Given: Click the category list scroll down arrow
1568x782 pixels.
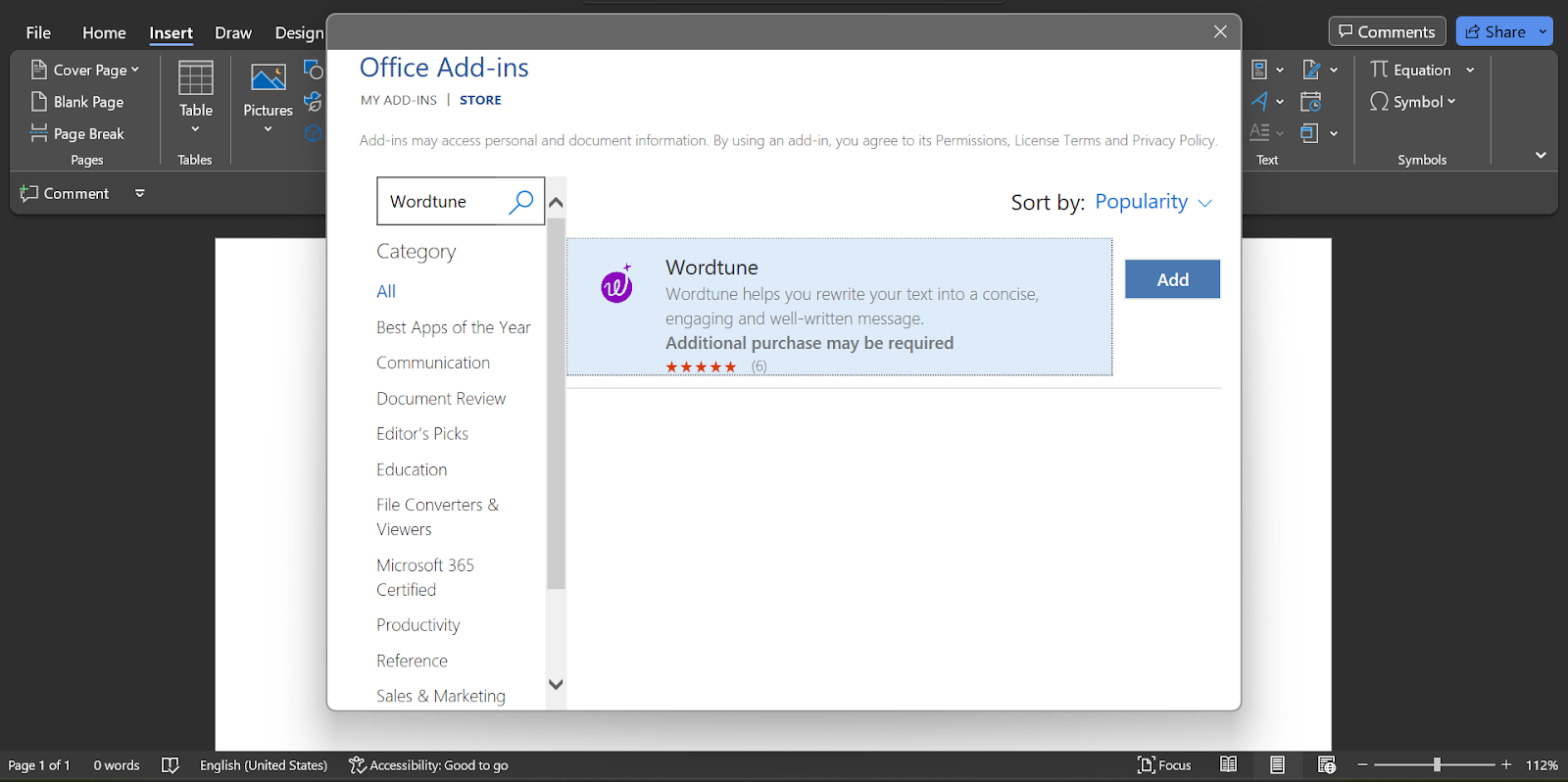Looking at the screenshot, I should click(x=556, y=684).
